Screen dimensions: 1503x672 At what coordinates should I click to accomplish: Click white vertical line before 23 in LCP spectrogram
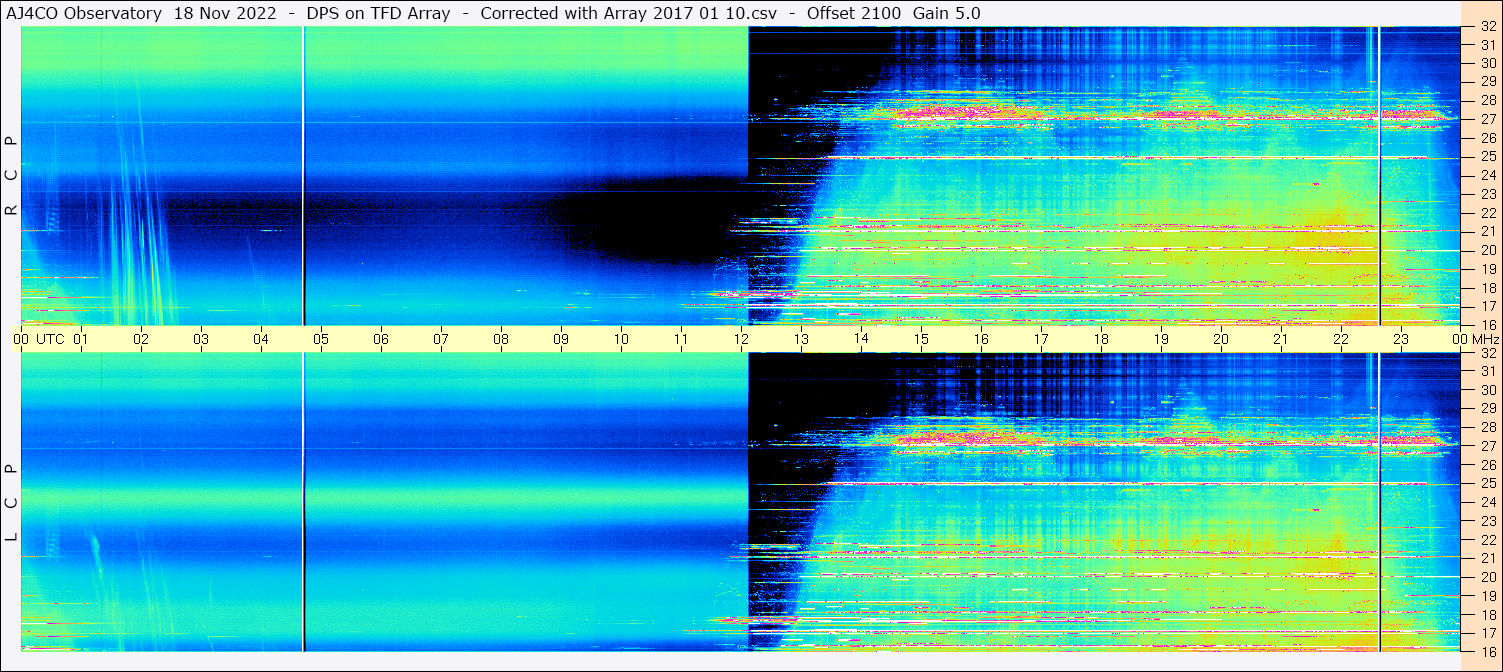click(1379, 502)
